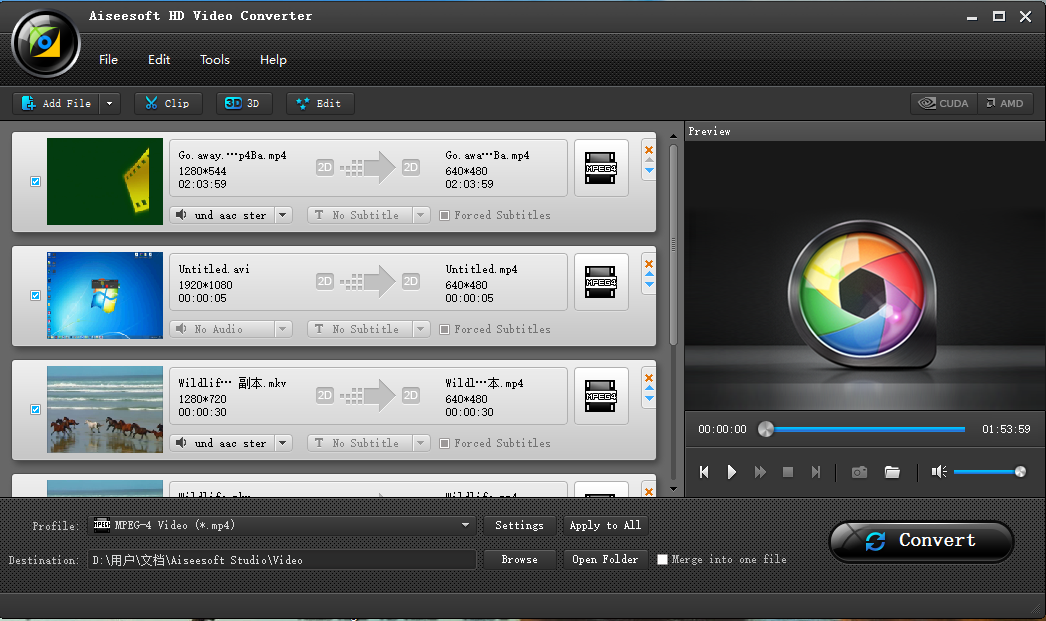Viewport: 1046px width, 621px height.
Task: Click the file list vertical scrollbar
Action: point(673,245)
